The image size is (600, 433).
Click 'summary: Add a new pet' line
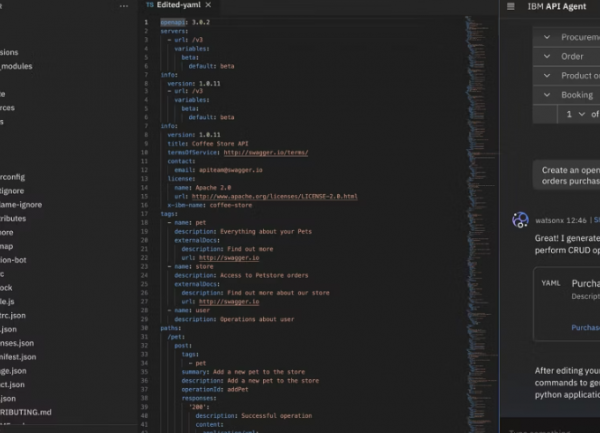tap(243, 372)
